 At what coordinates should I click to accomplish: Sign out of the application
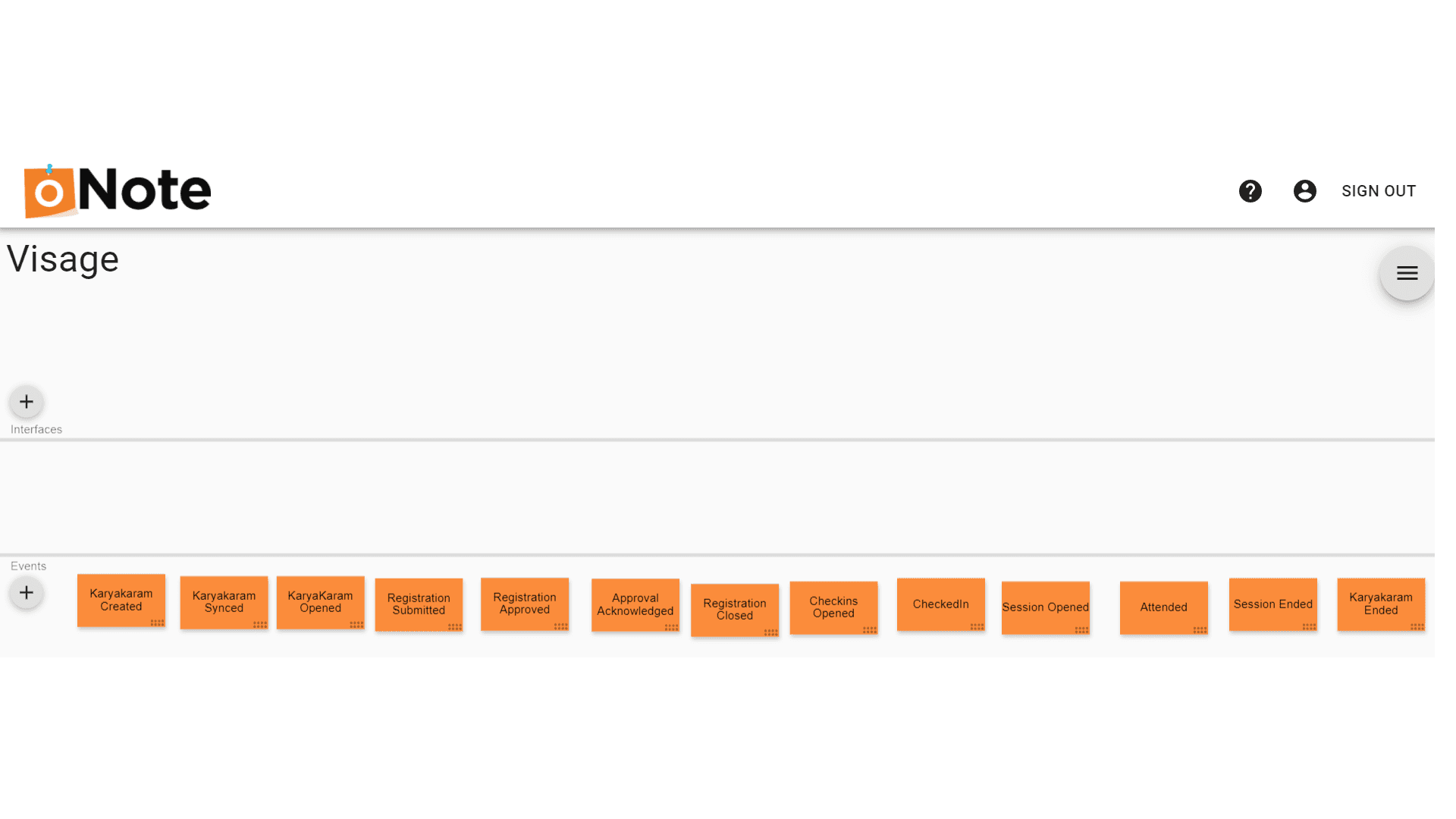(x=1379, y=191)
